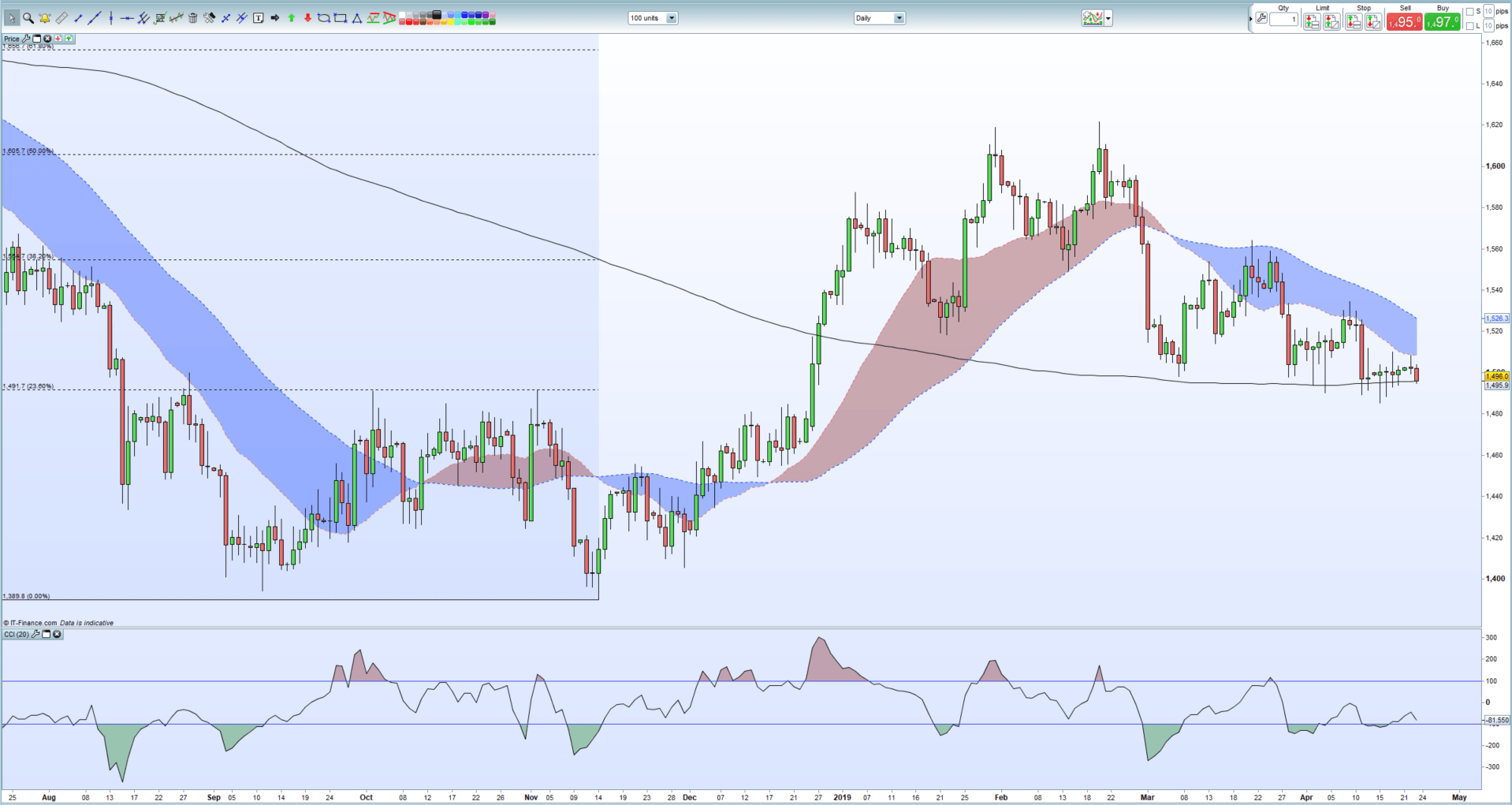Draw an ellipse shape
1512x805 pixels.
pyautogui.click(x=323, y=18)
